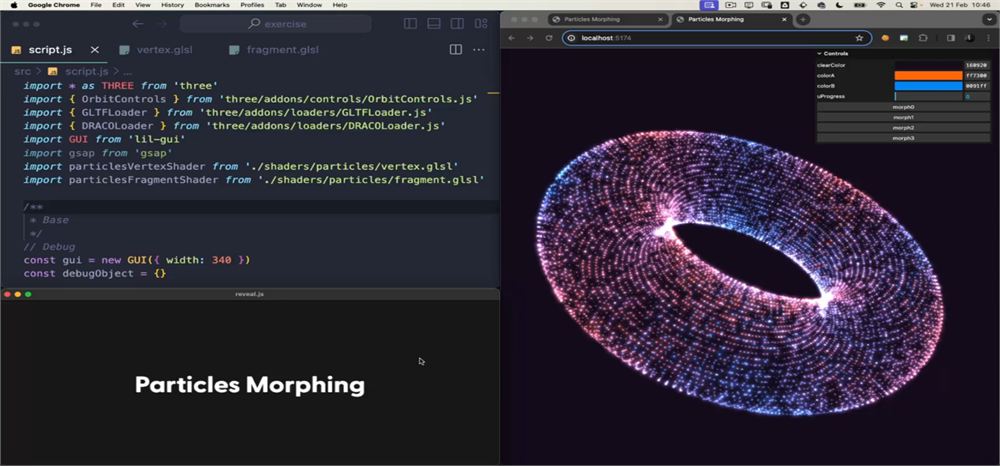1000x466 pixels.
Task: Open the File menu
Action: tap(96, 5)
